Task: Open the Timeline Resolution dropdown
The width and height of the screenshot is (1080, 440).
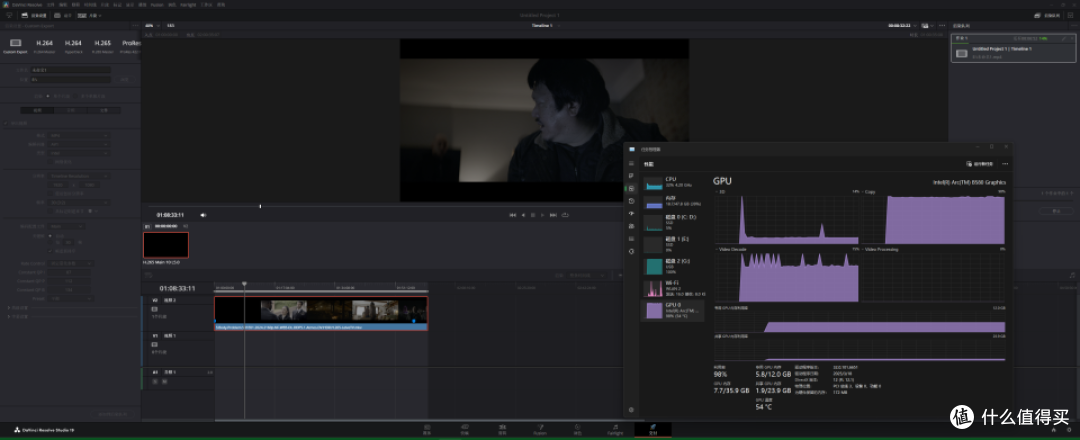Action: (x=78, y=176)
